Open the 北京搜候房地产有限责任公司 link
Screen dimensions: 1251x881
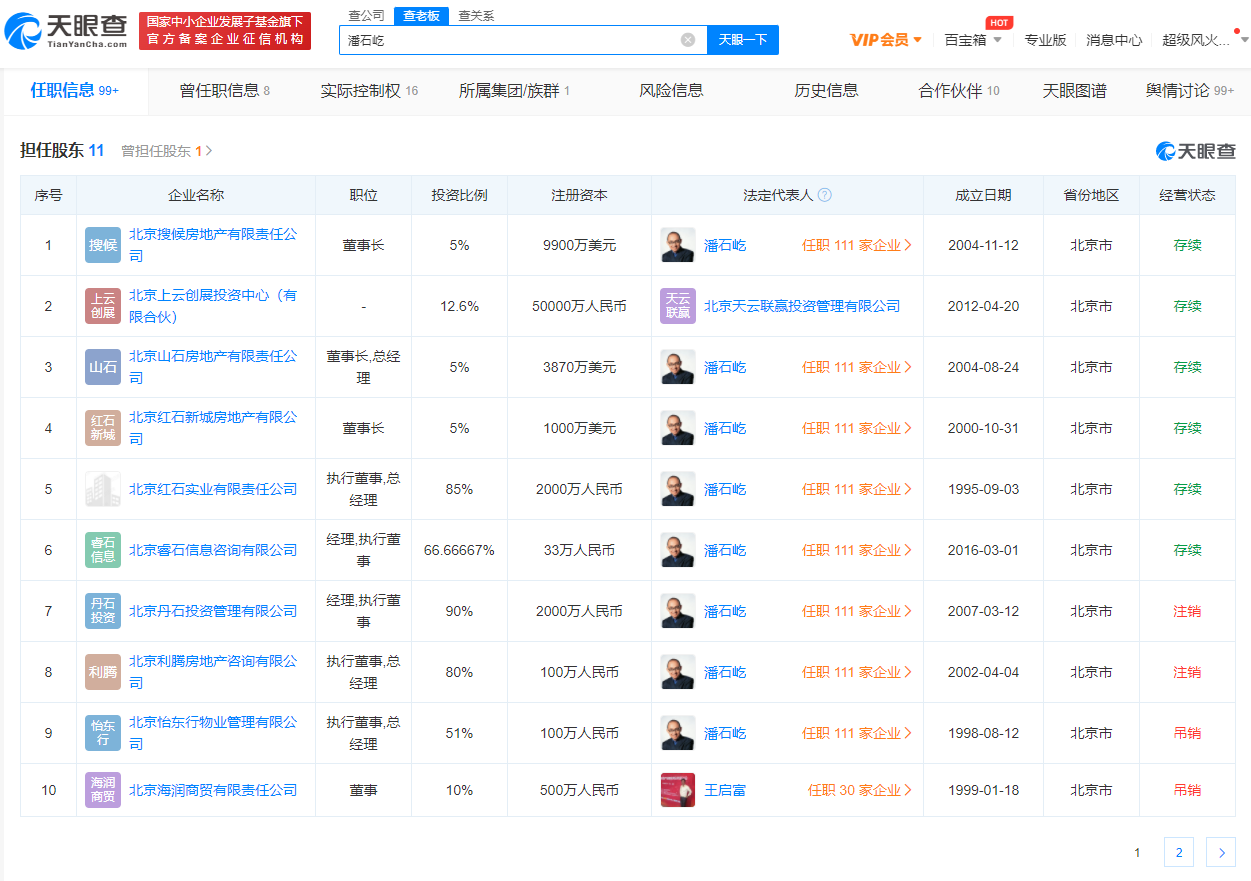click(213, 245)
